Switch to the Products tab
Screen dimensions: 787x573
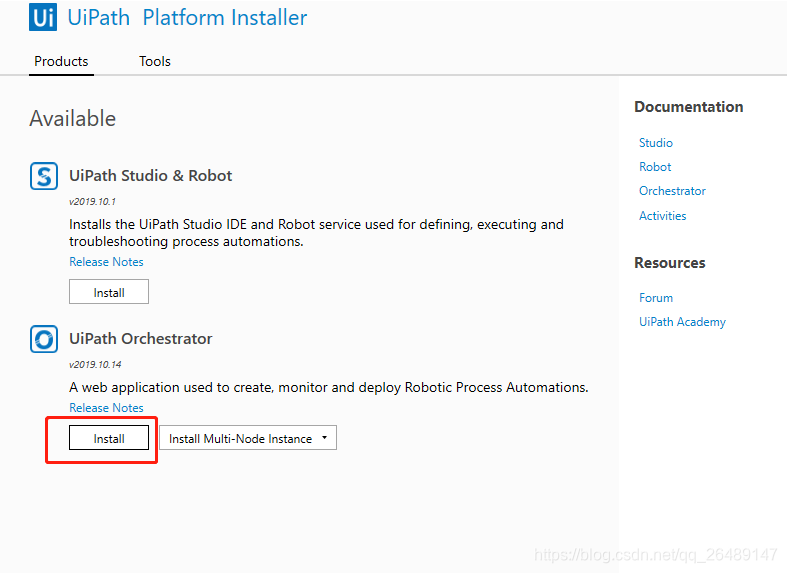(61, 61)
